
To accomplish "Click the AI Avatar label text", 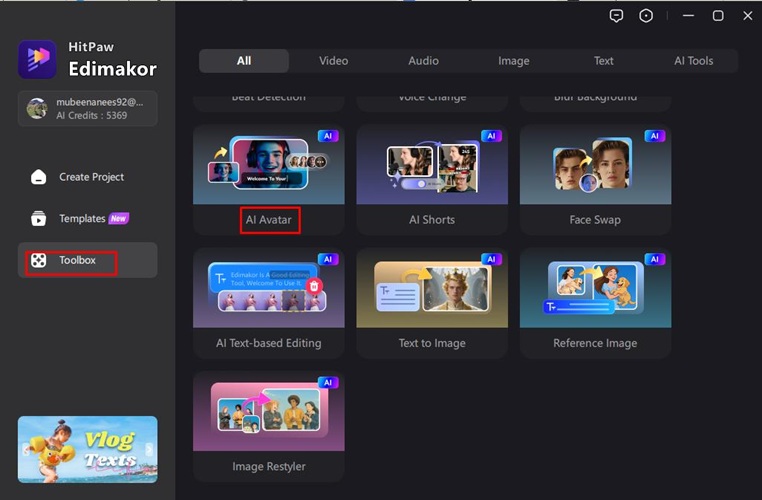I will pos(269,220).
